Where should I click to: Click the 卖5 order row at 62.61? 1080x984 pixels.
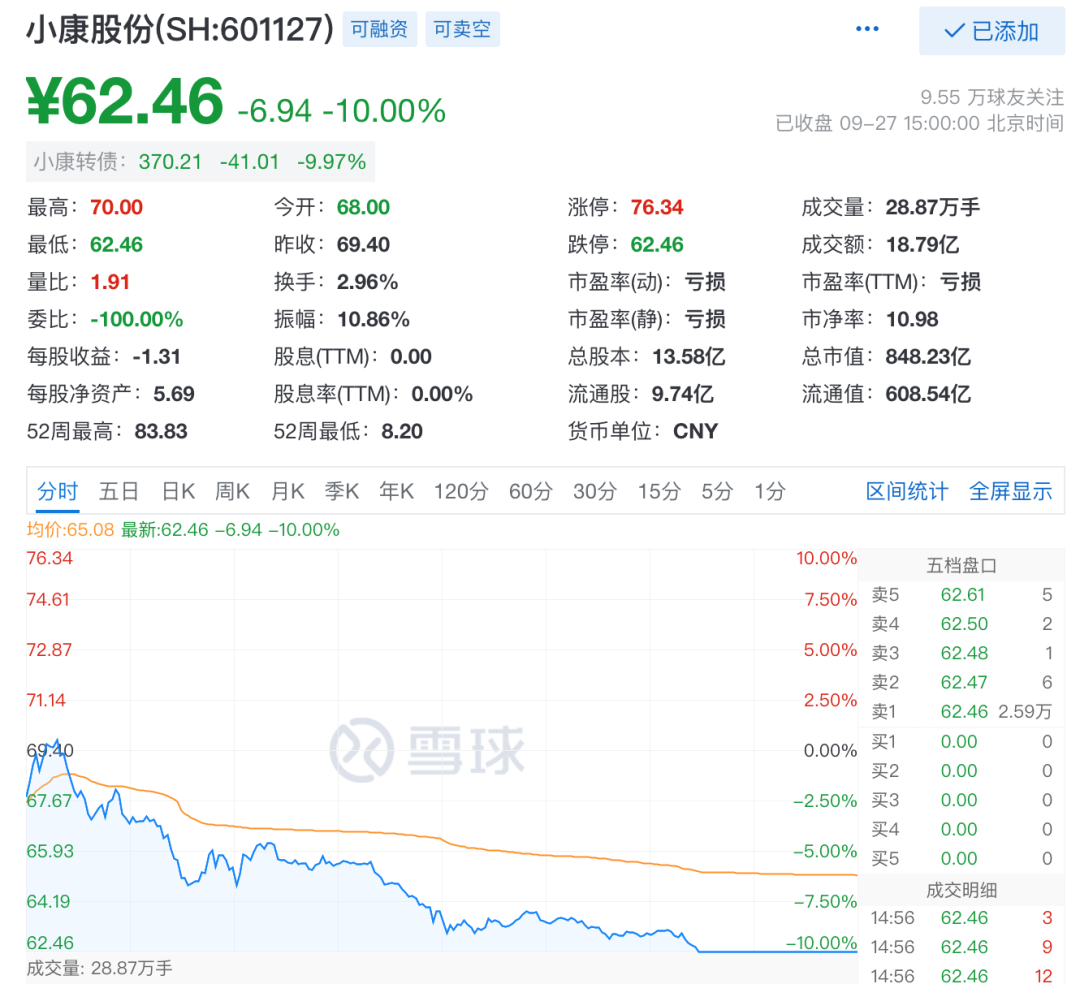click(x=962, y=595)
